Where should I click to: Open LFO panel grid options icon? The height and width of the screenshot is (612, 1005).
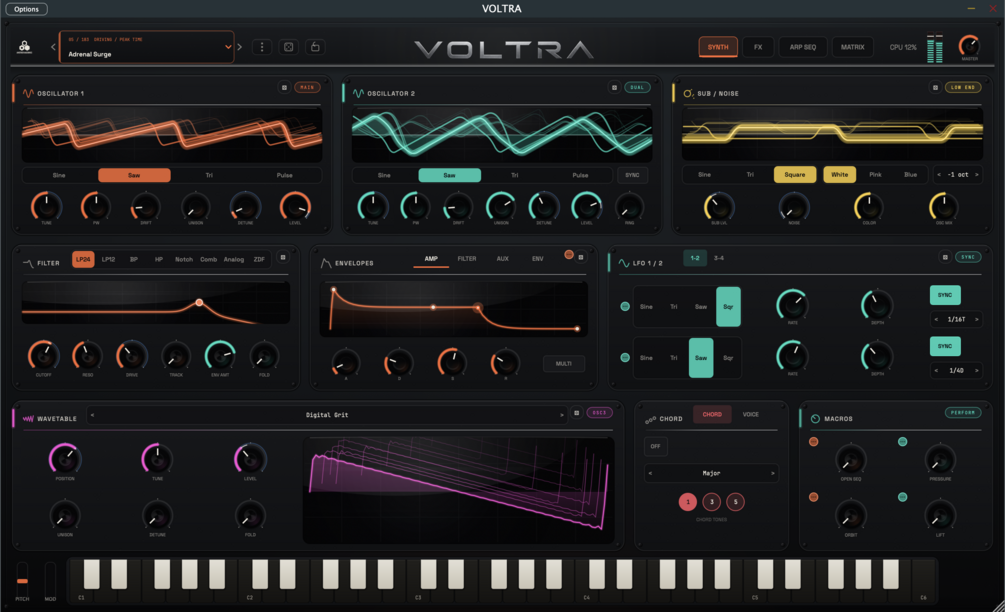[945, 257]
